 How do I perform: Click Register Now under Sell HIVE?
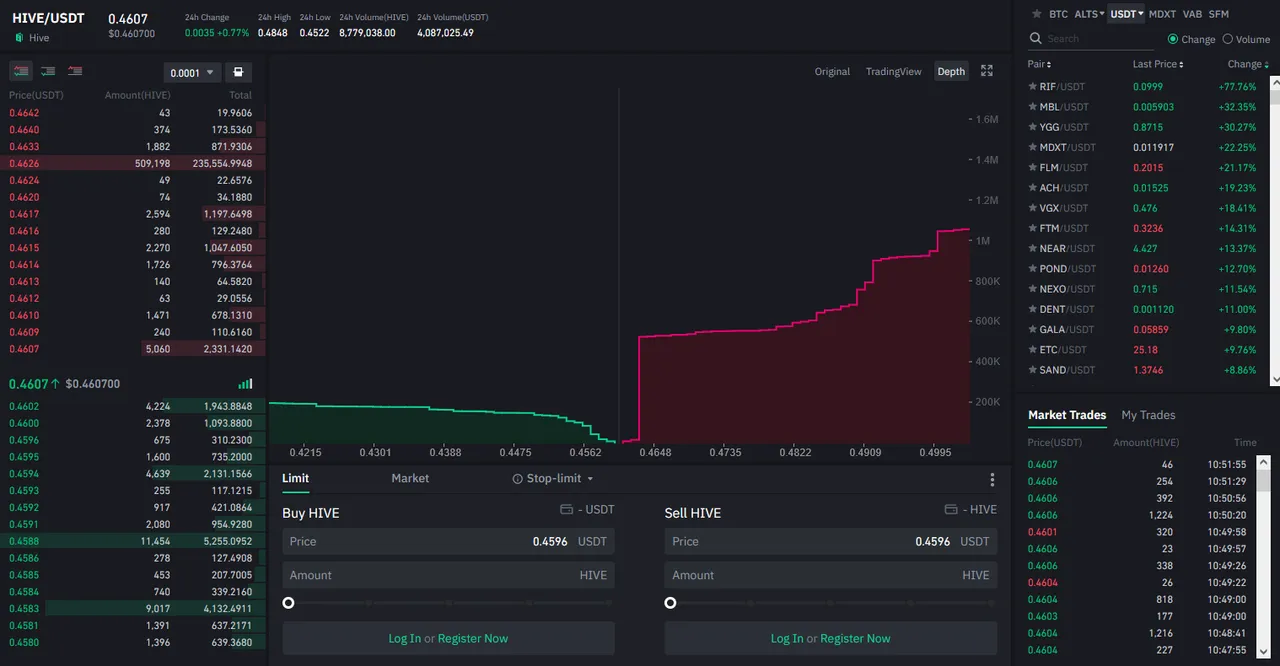point(855,639)
